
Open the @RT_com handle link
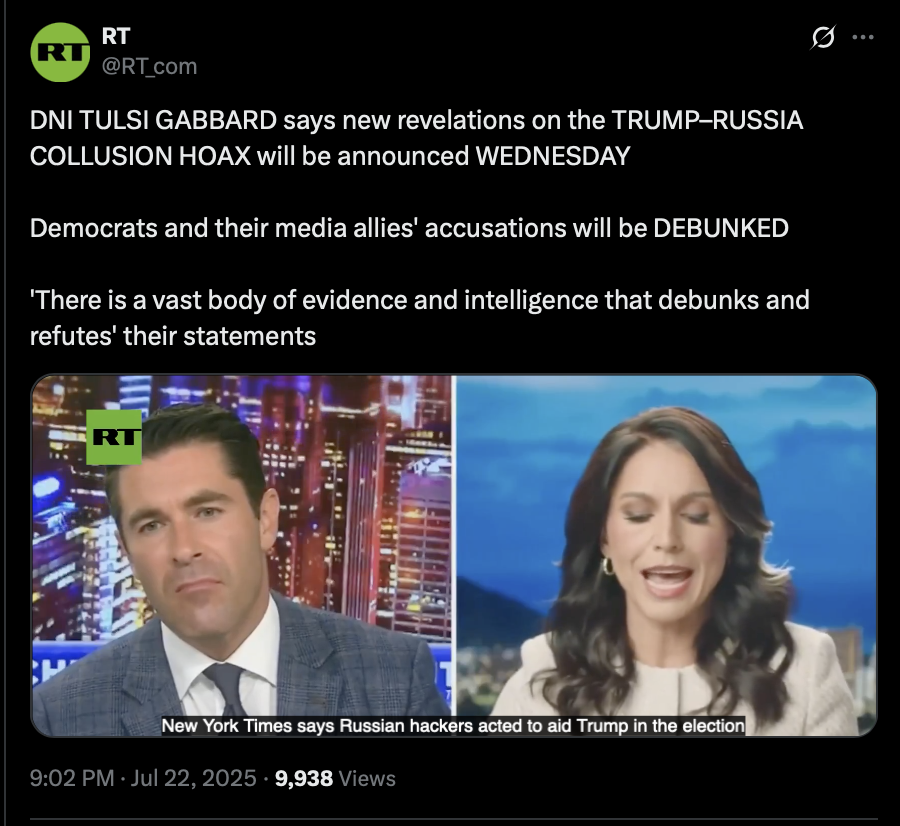[149, 67]
